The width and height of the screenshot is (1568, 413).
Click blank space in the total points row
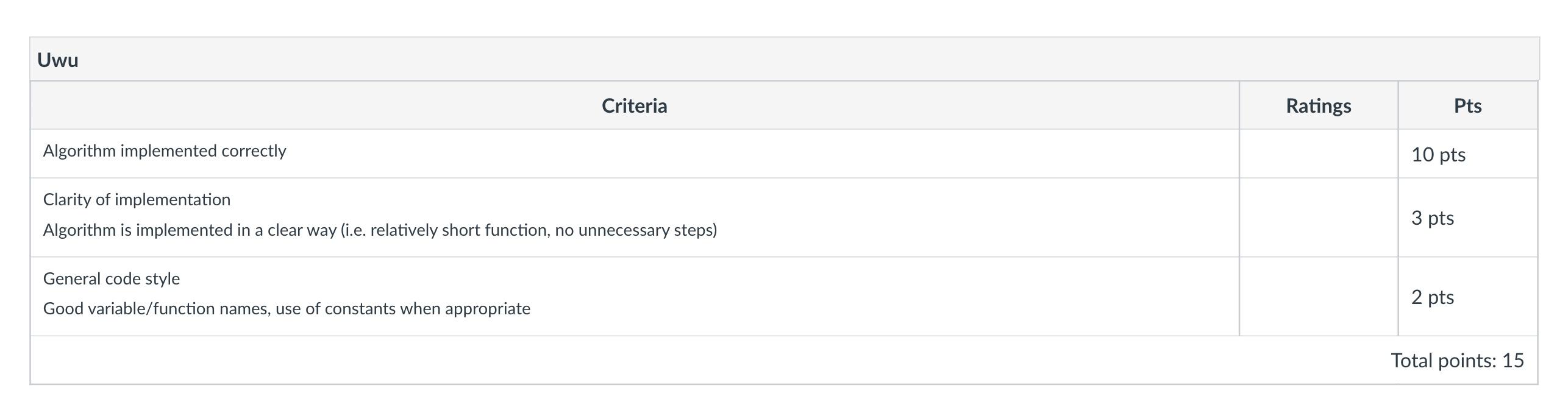[701, 361]
